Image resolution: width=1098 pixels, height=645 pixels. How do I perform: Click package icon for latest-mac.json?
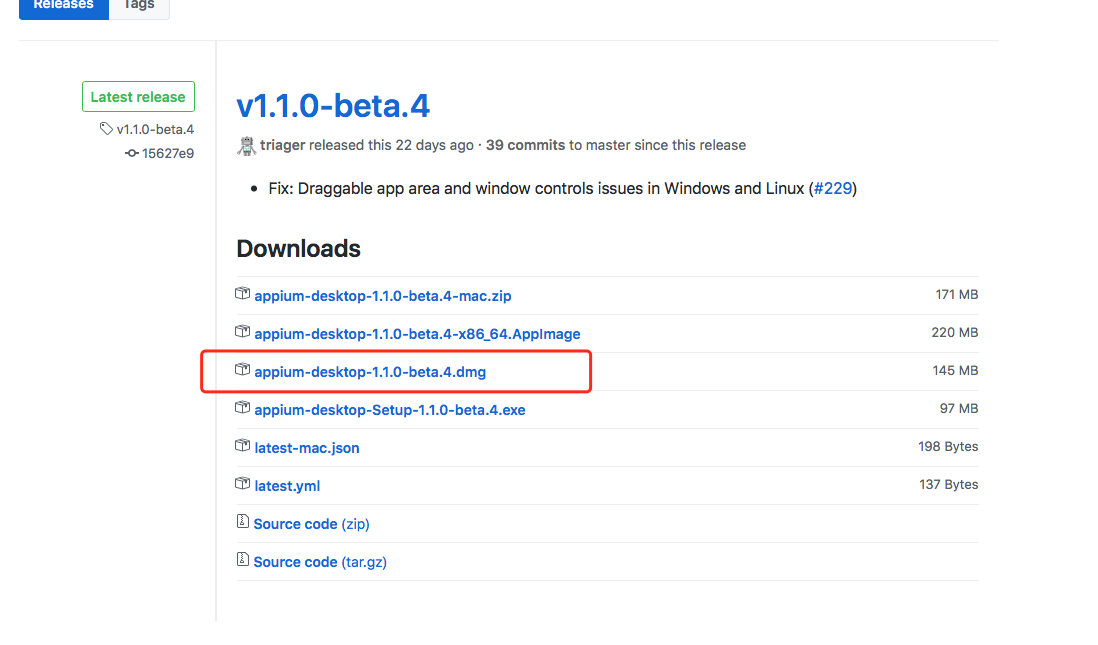[242, 445]
